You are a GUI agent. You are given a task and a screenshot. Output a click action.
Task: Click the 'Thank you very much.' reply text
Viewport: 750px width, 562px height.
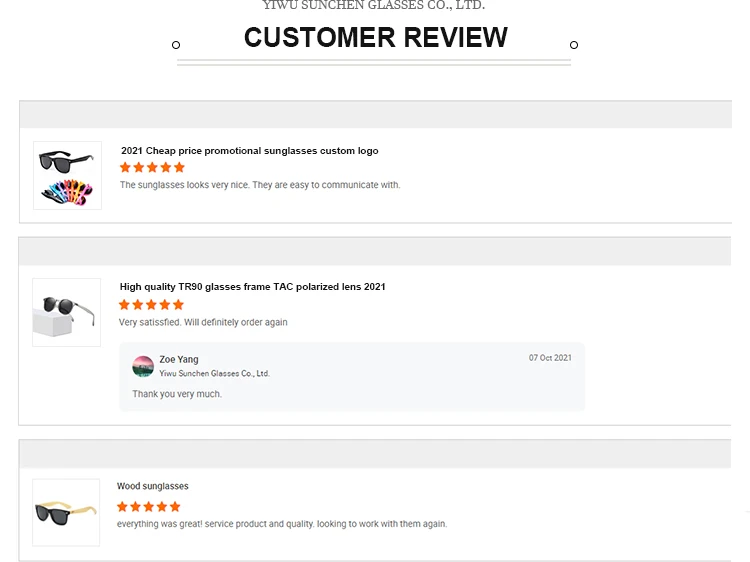click(177, 394)
